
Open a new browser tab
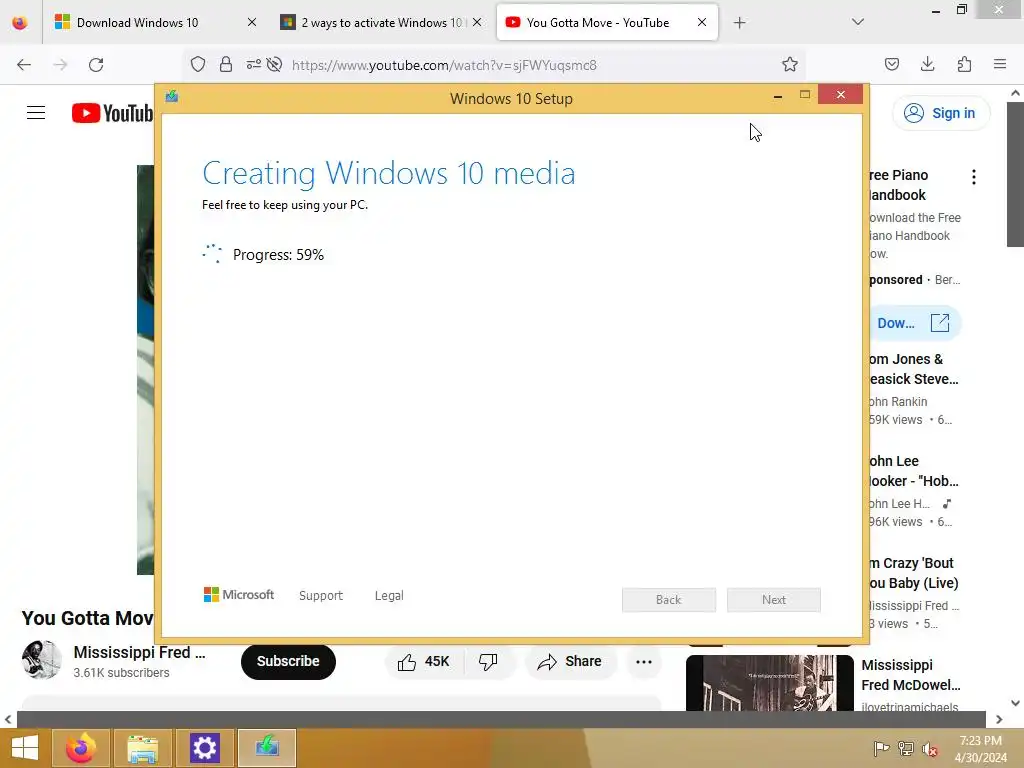(x=739, y=23)
